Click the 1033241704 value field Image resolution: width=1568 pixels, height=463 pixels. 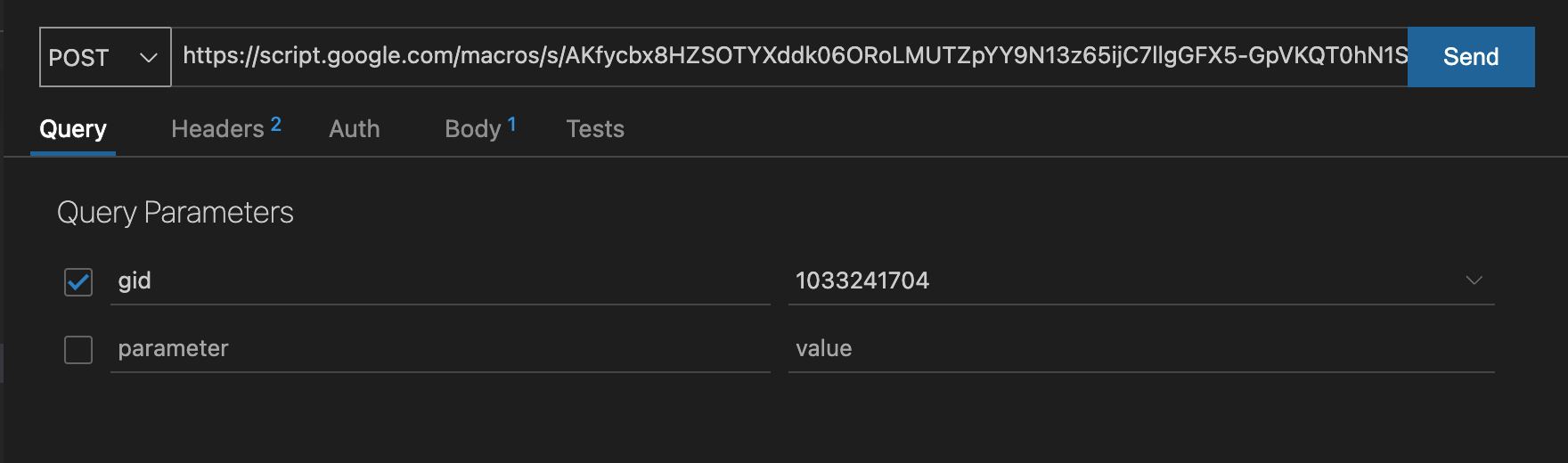click(x=1141, y=281)
